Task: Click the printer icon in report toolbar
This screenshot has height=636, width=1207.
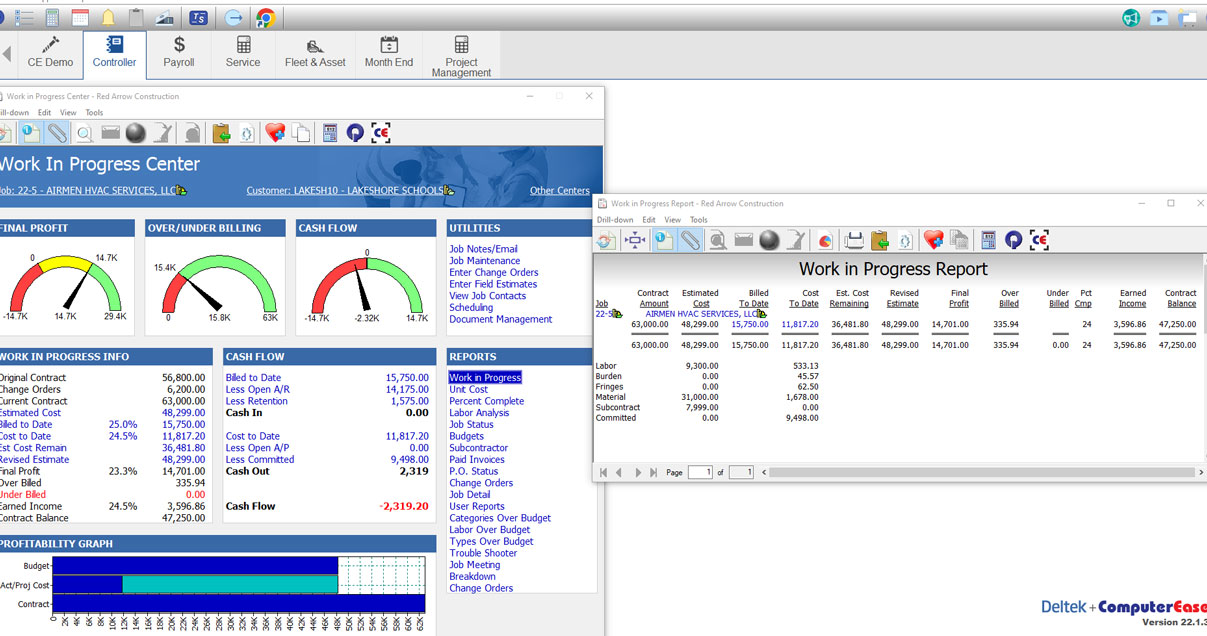Action: coord(854,240)
